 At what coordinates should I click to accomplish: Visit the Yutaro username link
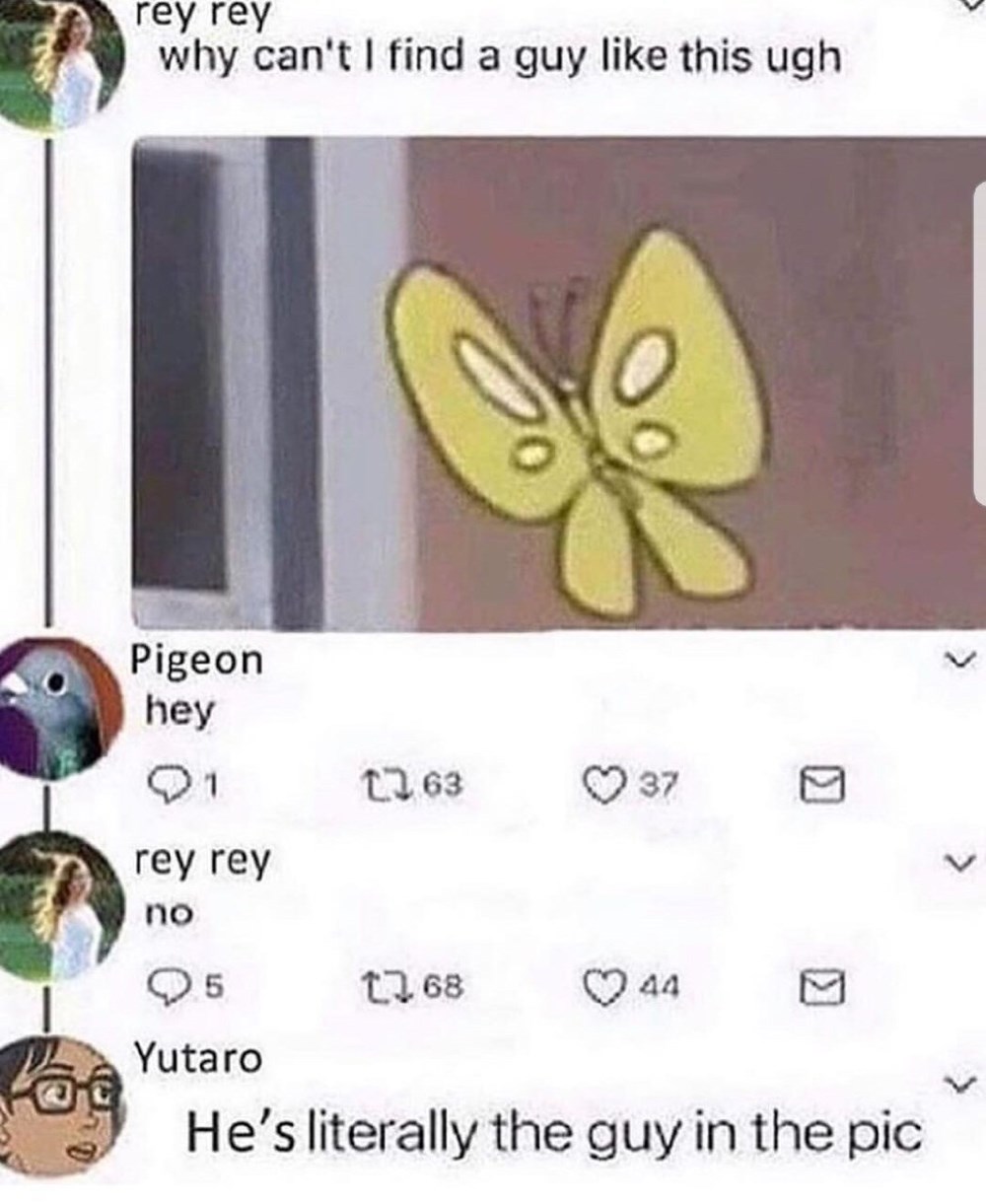(198, 1058)
